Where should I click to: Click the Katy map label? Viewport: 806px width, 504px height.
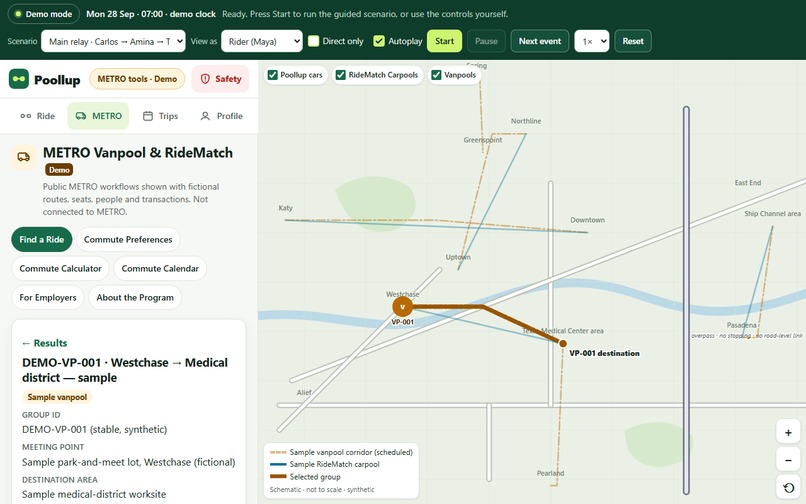(285, 208)
